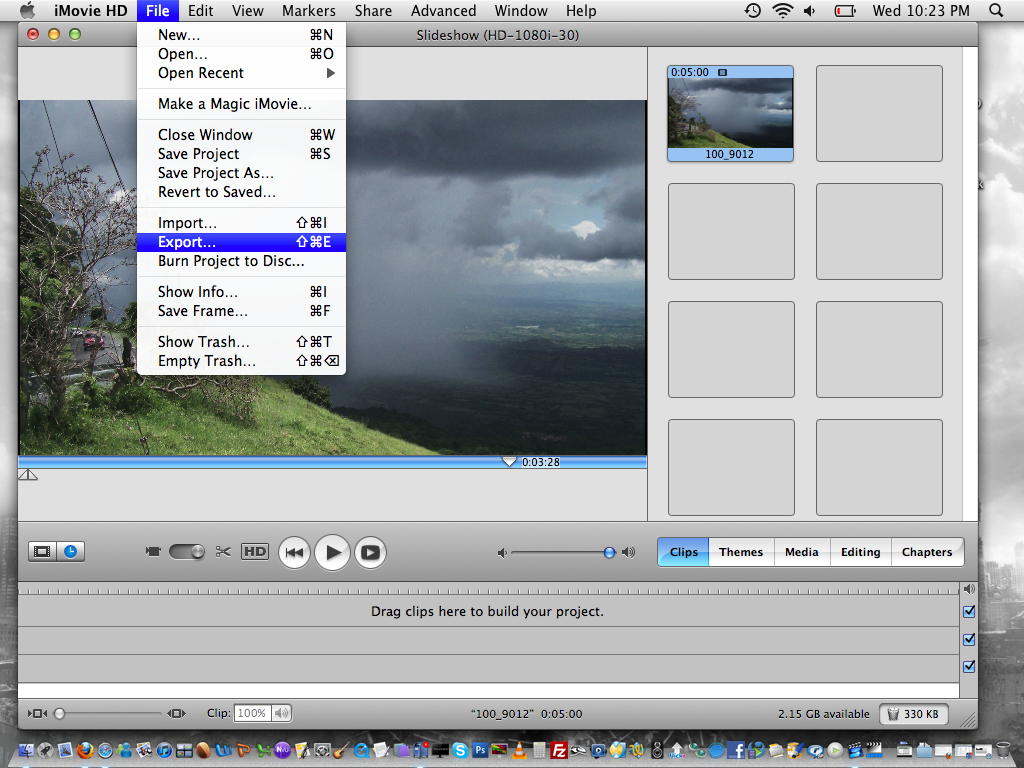Screen dimensions: 1024x768
Task: Switch to the clip viewer icon
Action: [x=42, y=552]
